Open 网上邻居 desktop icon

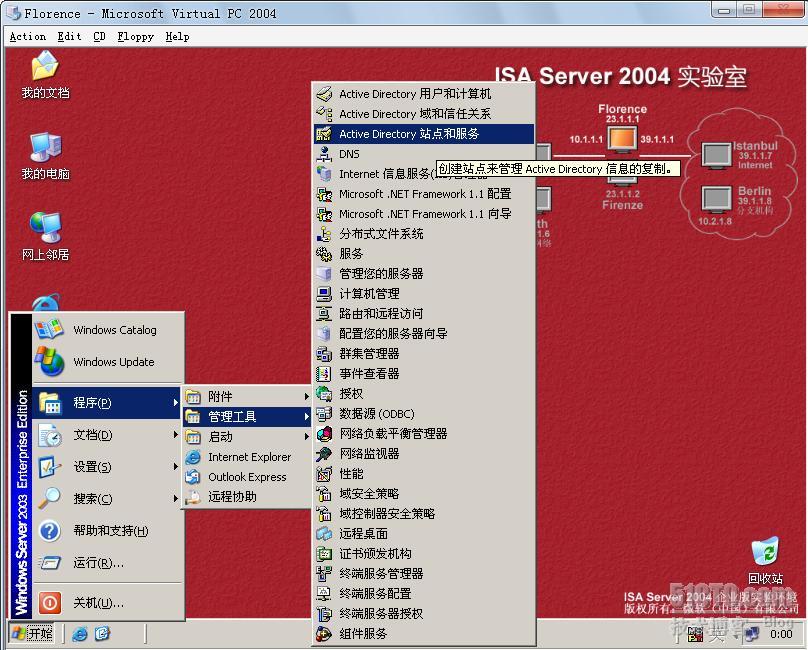(45, 237)
